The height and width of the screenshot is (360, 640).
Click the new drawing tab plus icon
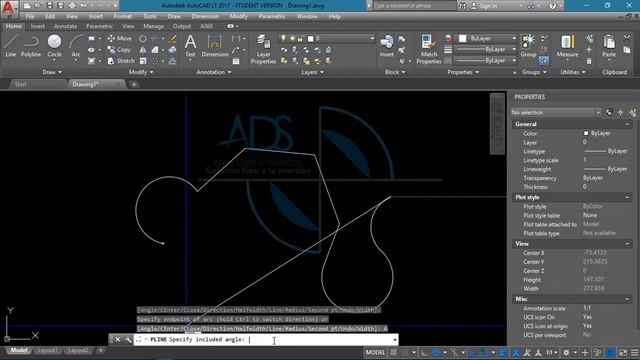point(134,84)
